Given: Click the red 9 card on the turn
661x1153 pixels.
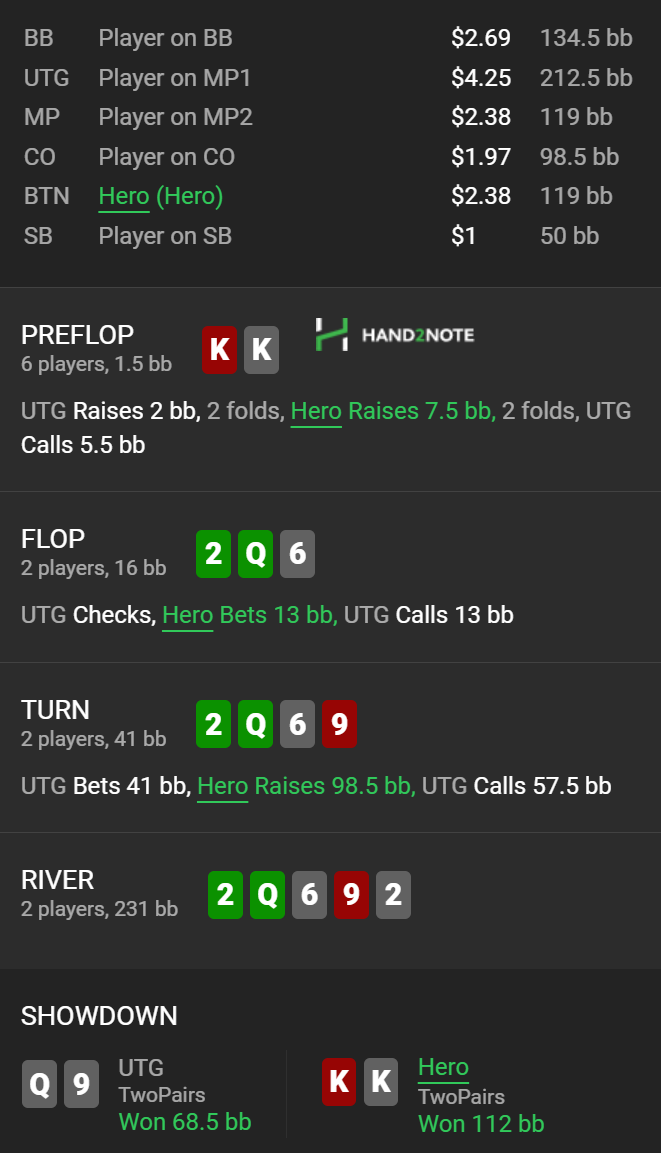Looking at the screenshot, I should [339, 724].
